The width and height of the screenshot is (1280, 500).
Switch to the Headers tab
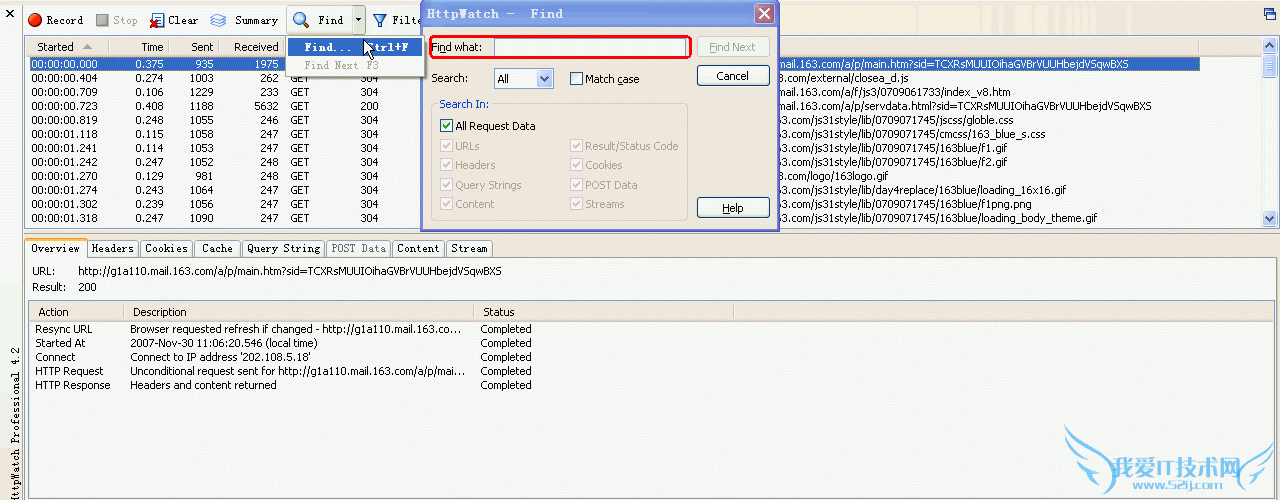pyautogui.click(x=113, y=248)
